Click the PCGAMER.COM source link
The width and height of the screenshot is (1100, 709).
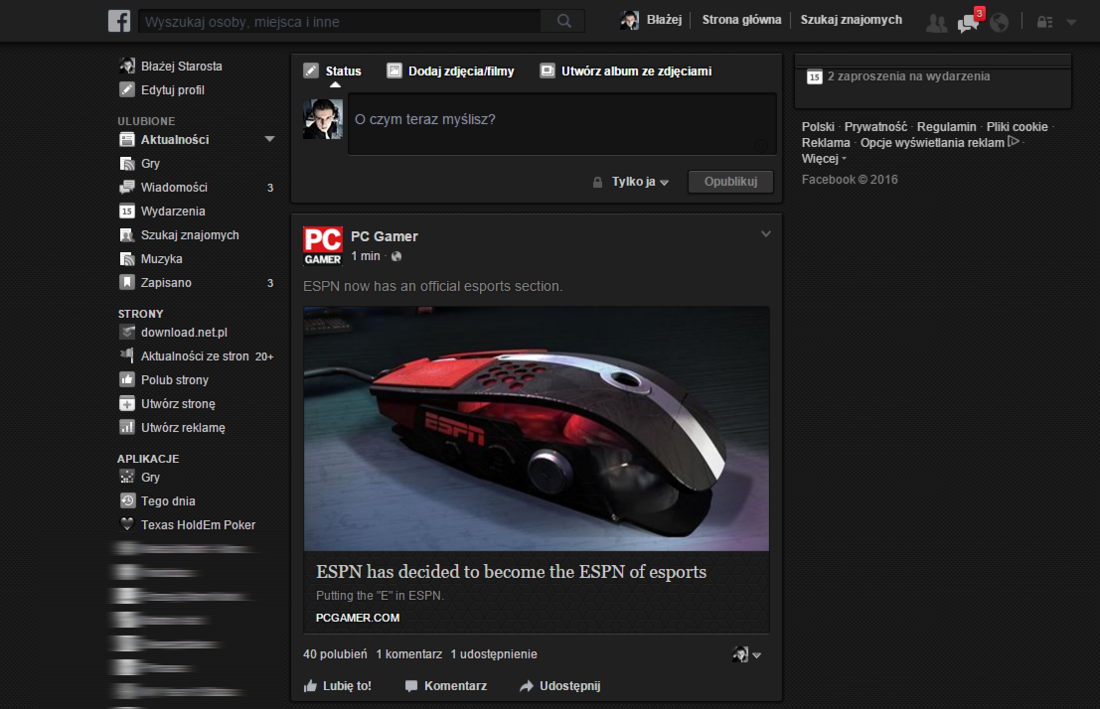pos(358,618)
